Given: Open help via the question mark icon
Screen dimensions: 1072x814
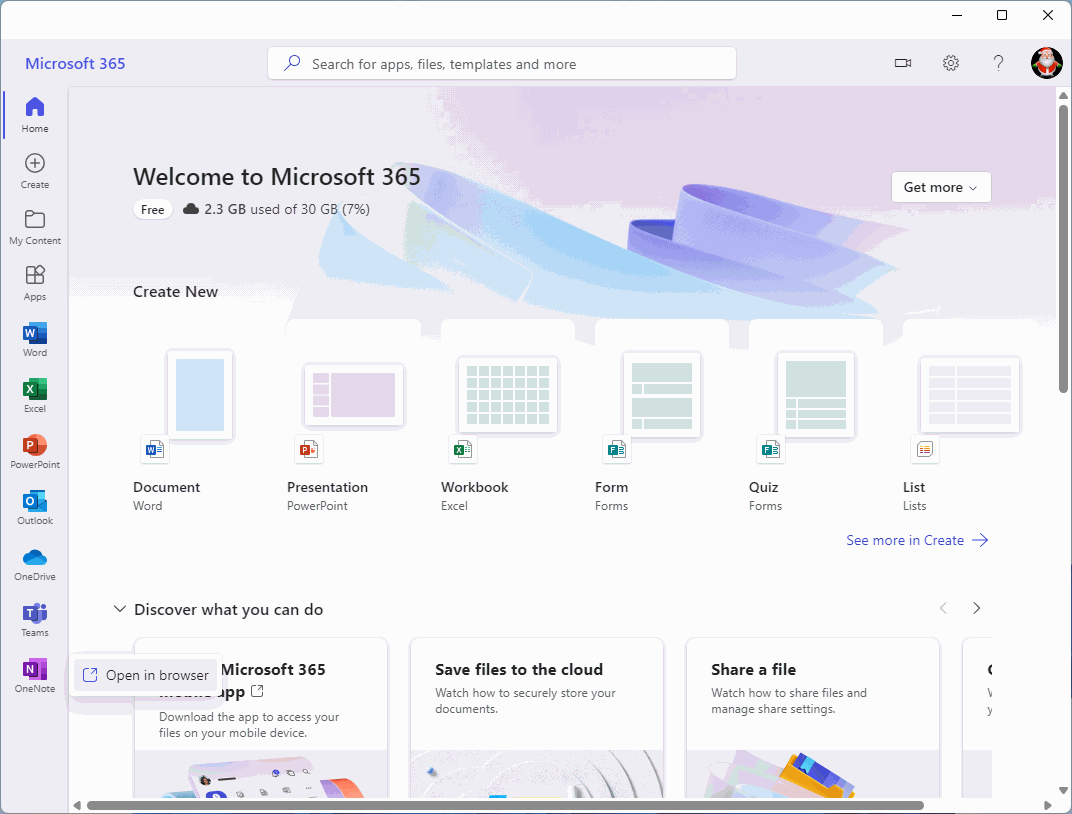Looking at the screenshot, I should point(998,64).
